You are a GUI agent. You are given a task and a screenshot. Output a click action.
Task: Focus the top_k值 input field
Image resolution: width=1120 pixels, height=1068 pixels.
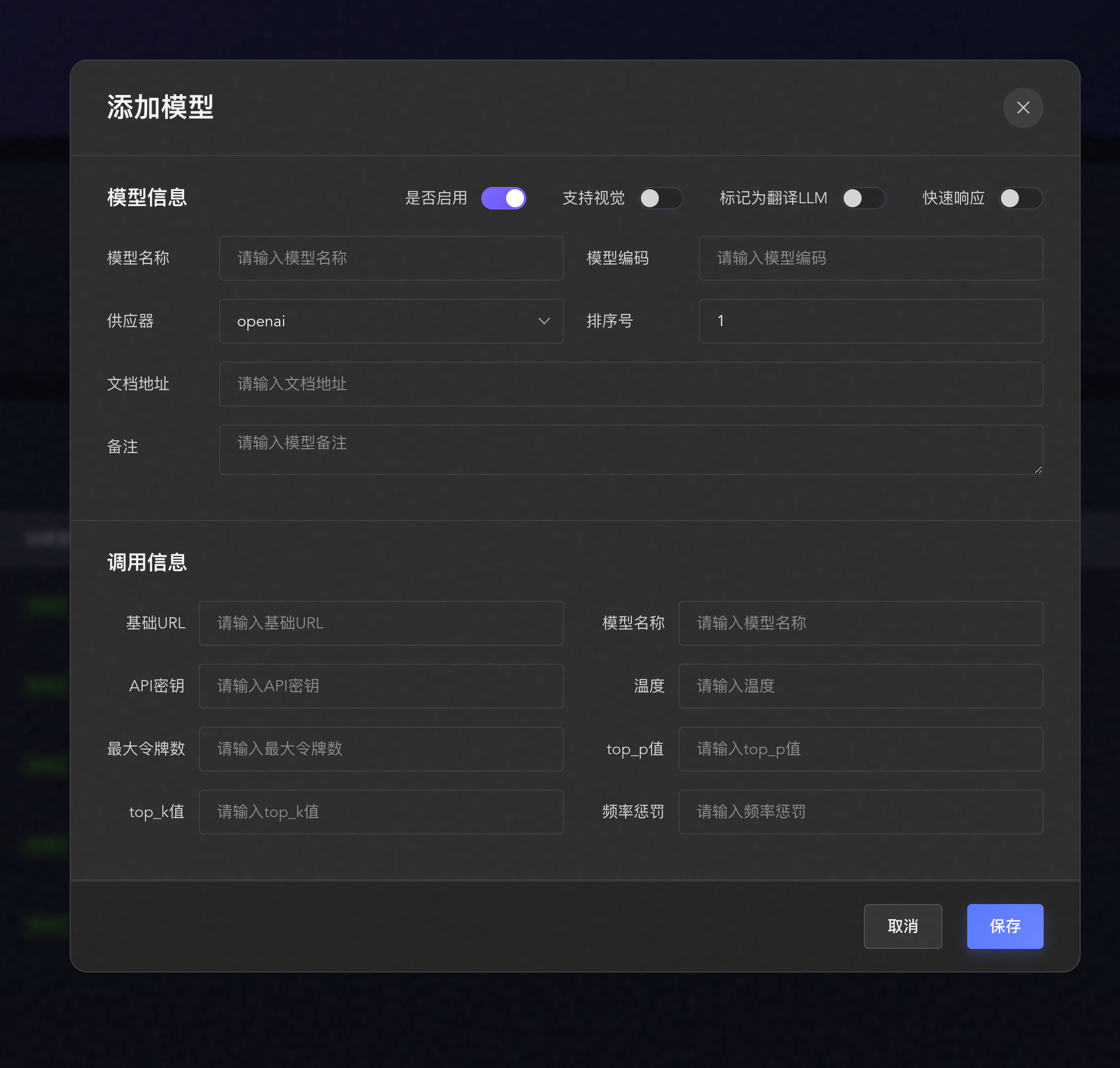point(381,812)
